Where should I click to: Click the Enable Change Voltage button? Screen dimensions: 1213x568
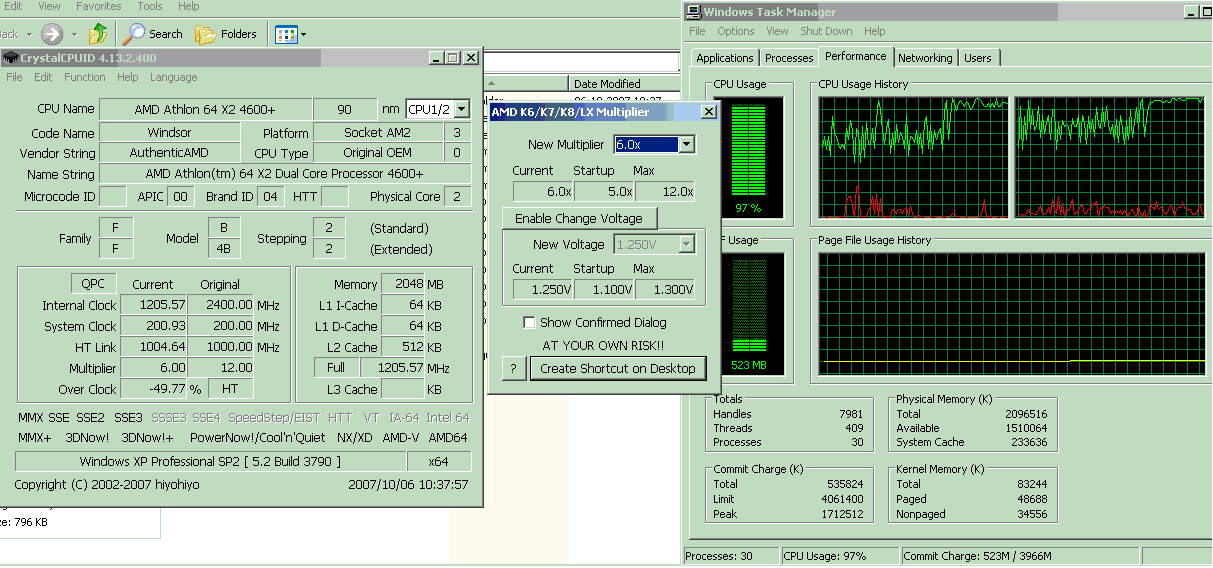tap(579, 218)
